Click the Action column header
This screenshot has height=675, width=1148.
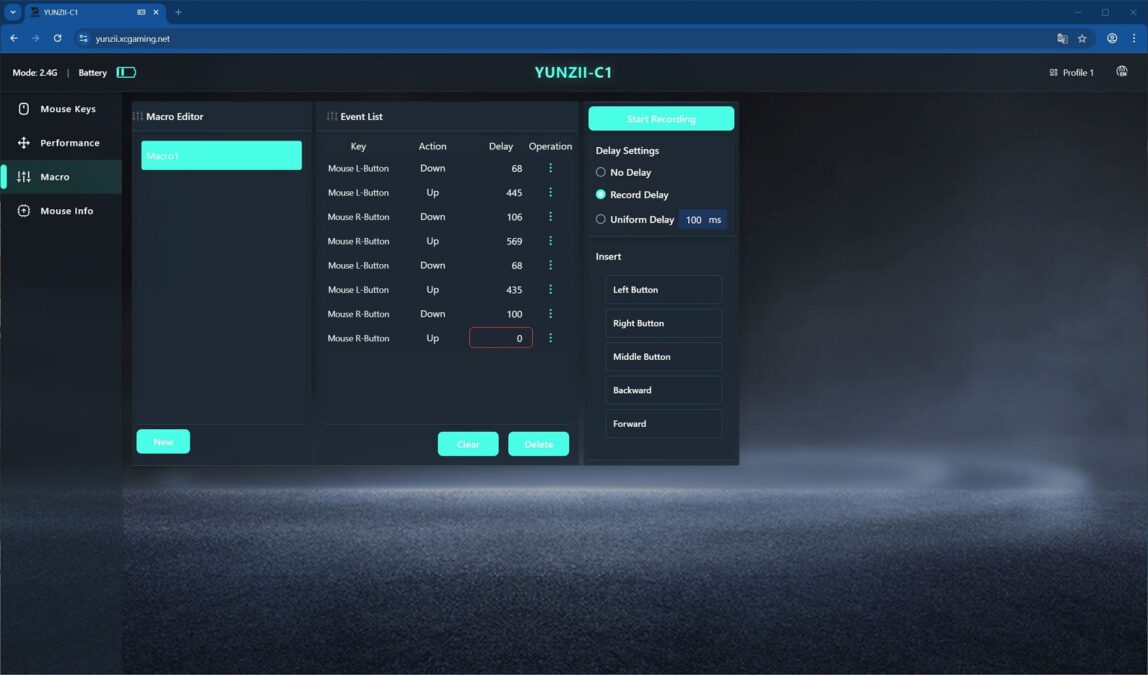[433, 146]
